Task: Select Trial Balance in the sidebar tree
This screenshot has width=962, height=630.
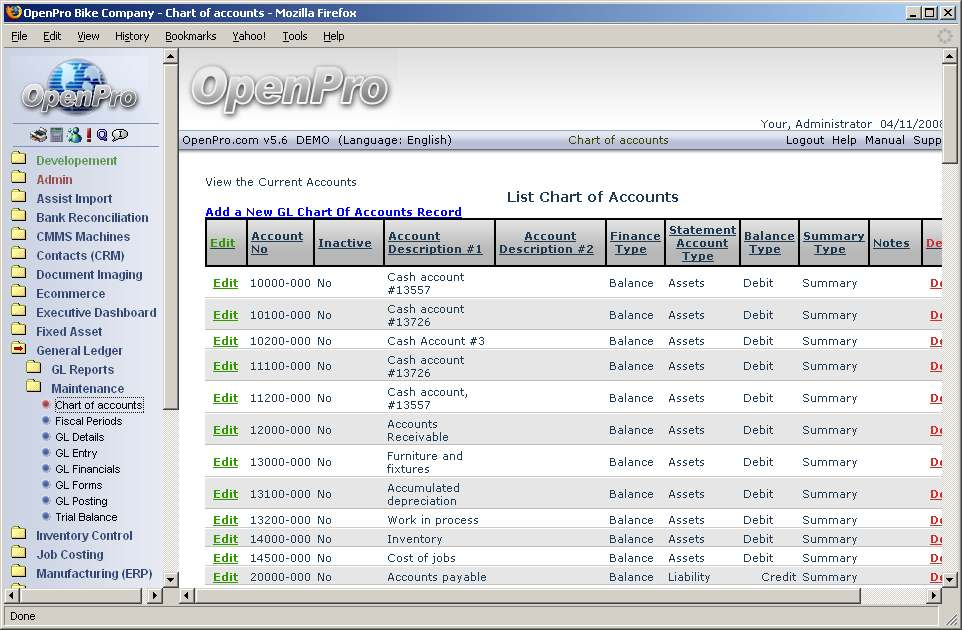Action: tap(86, 517)
